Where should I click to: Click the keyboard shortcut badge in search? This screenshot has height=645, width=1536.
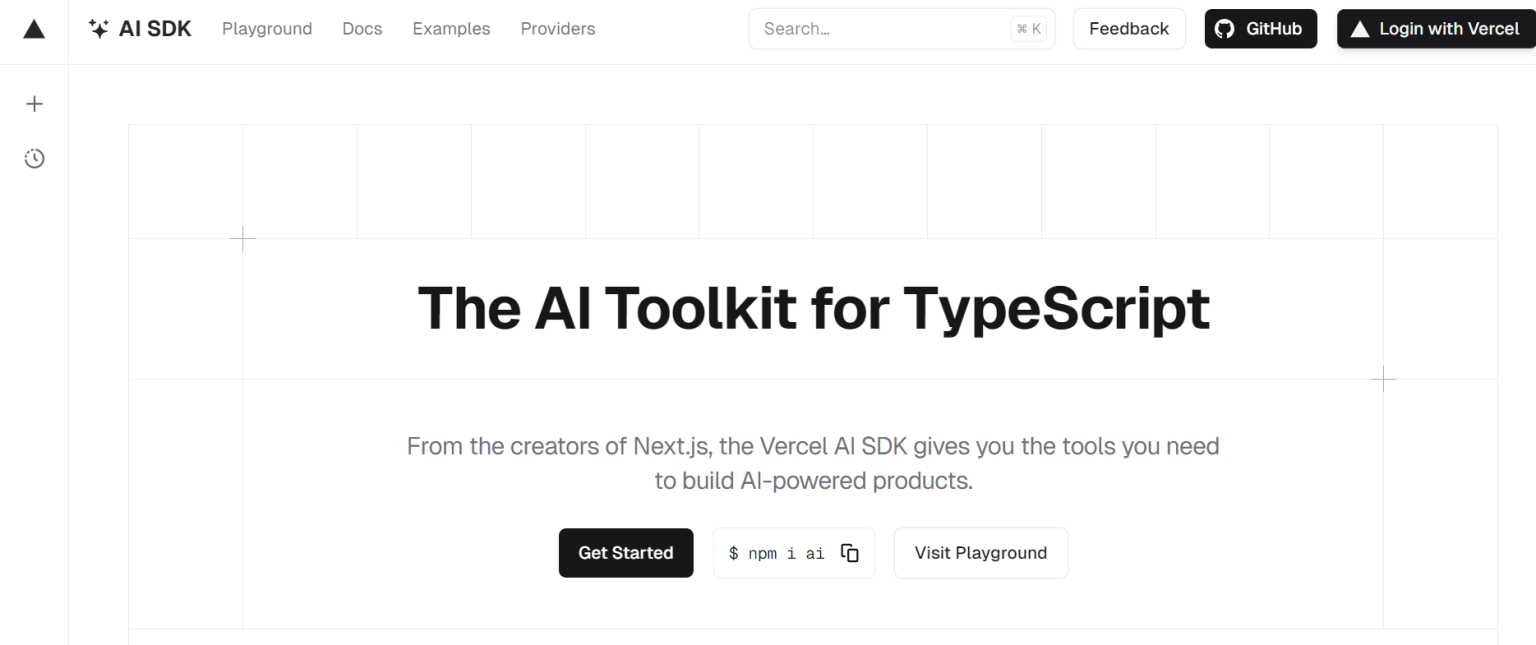1028,28
